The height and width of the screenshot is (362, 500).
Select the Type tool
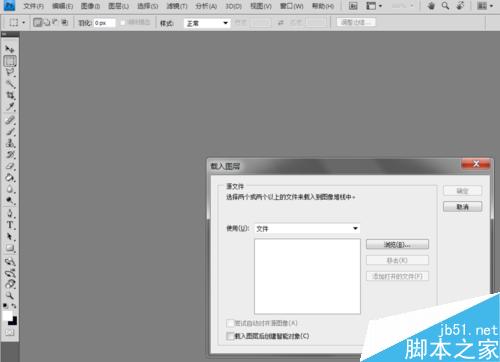pyautogui.click(x=10, y=225)
